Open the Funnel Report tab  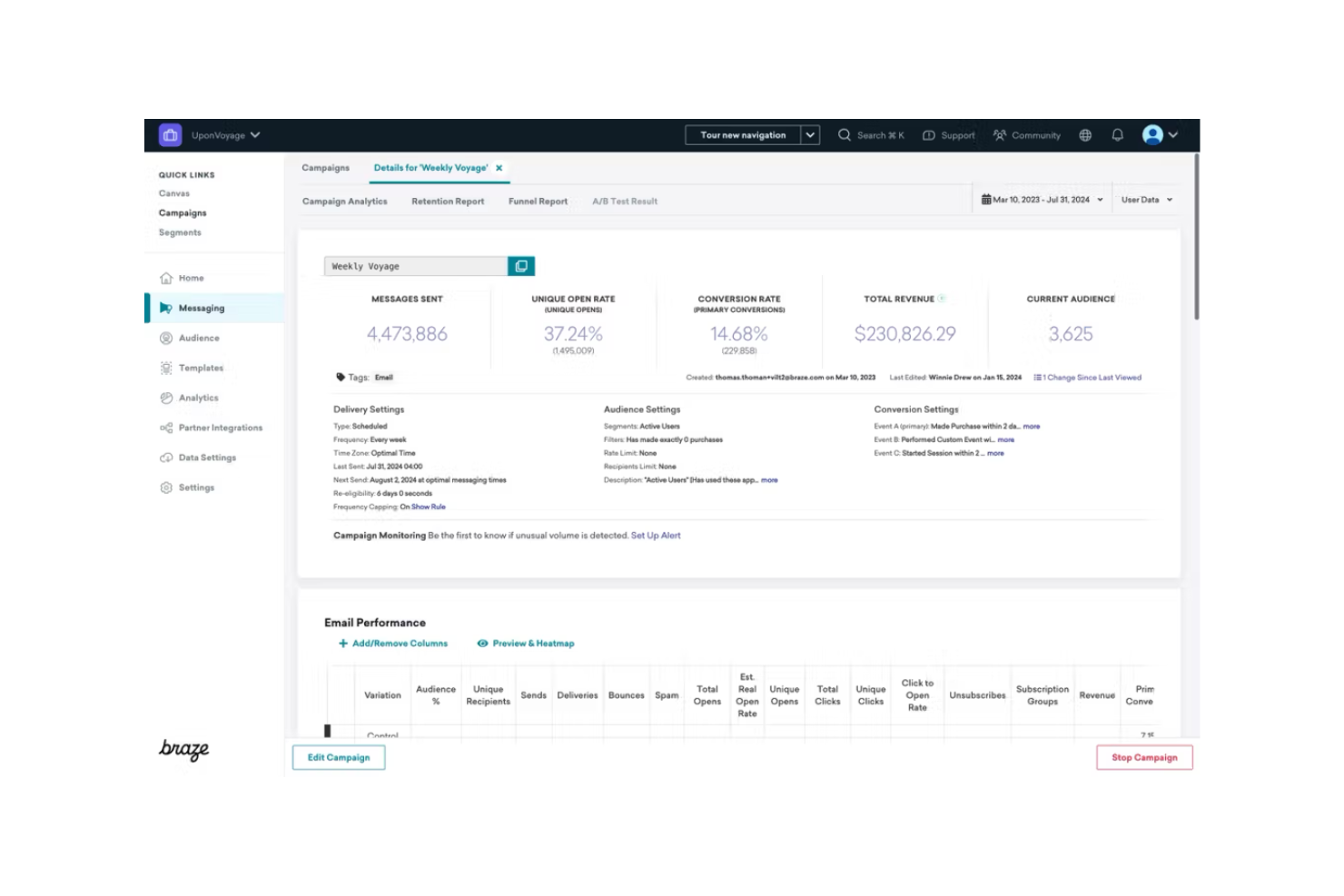tap(538, 201)
